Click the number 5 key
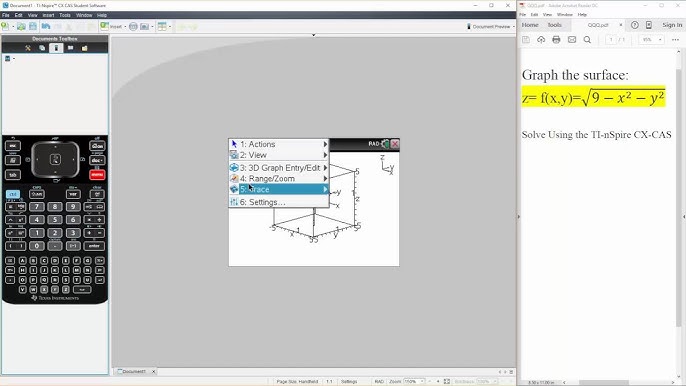Image resolution: width=686 pixels, height=386 pixels. coord(55,219)
